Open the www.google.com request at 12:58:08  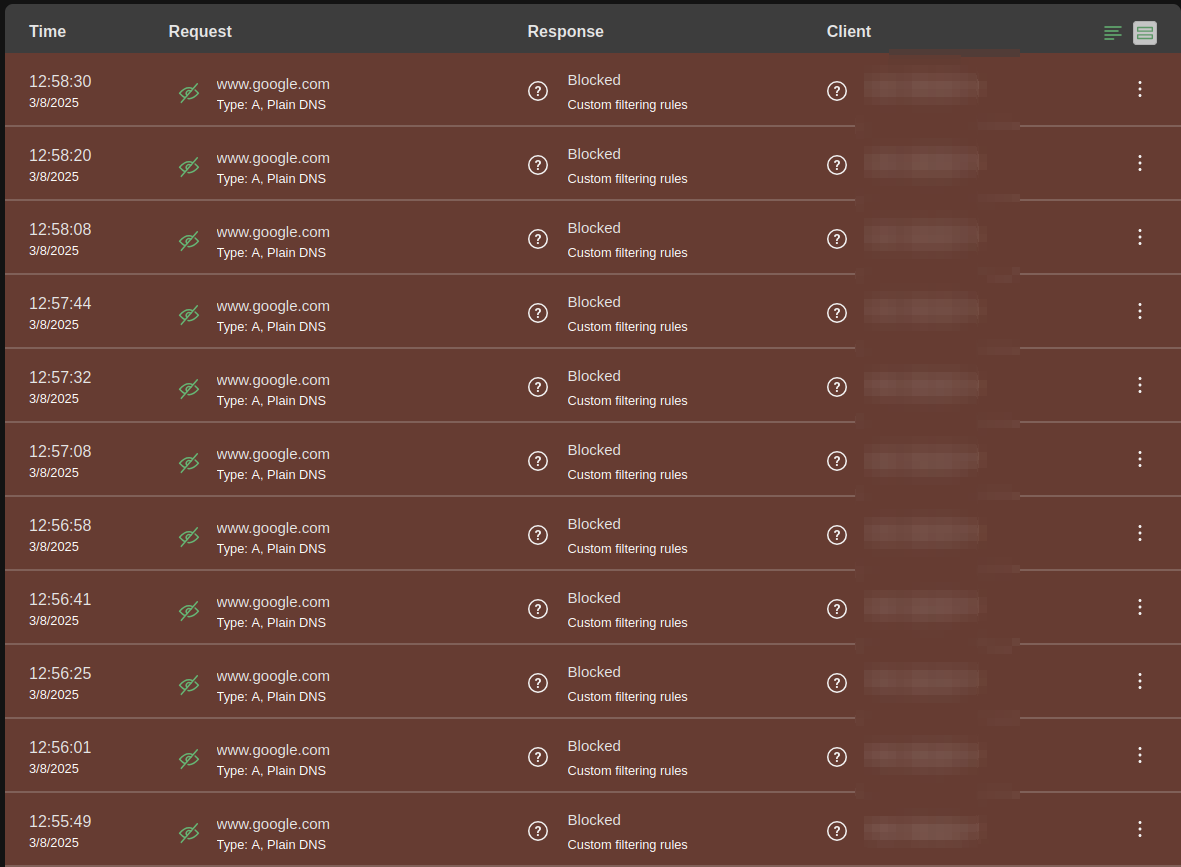[x=273, y=231]
